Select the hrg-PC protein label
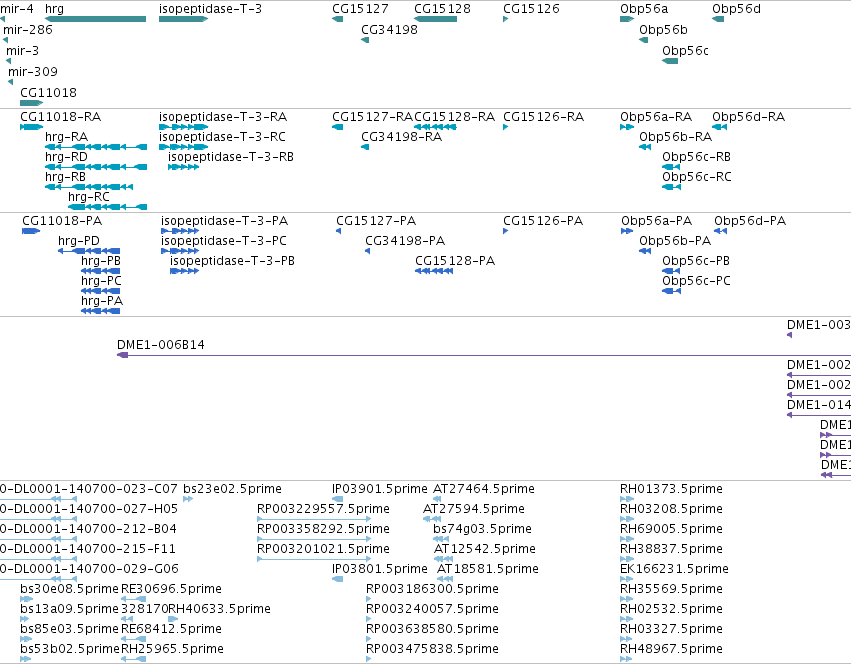Screen dimensions: 851x664 click(x=101, y=281)
